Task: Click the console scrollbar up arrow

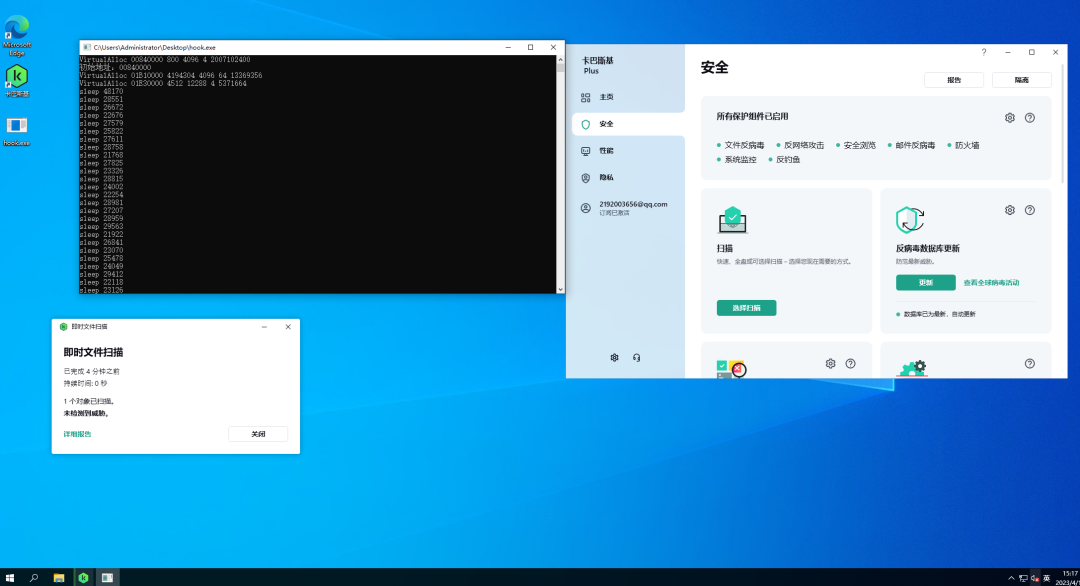Action: pos(561,60)
